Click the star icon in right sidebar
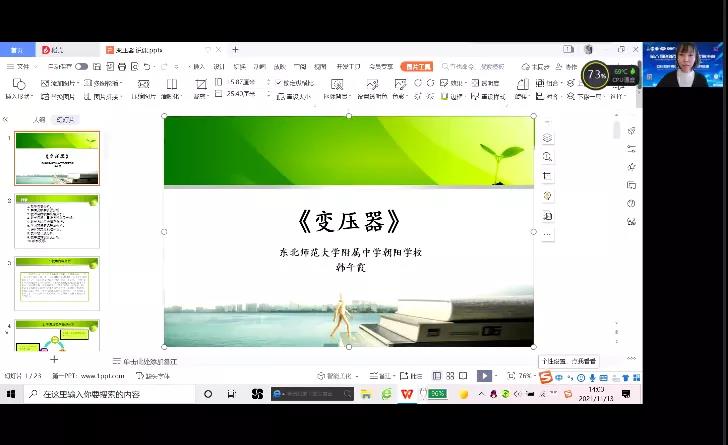Image resolution: width=728 pixels, height=445 pixels. tap(631, 167)
